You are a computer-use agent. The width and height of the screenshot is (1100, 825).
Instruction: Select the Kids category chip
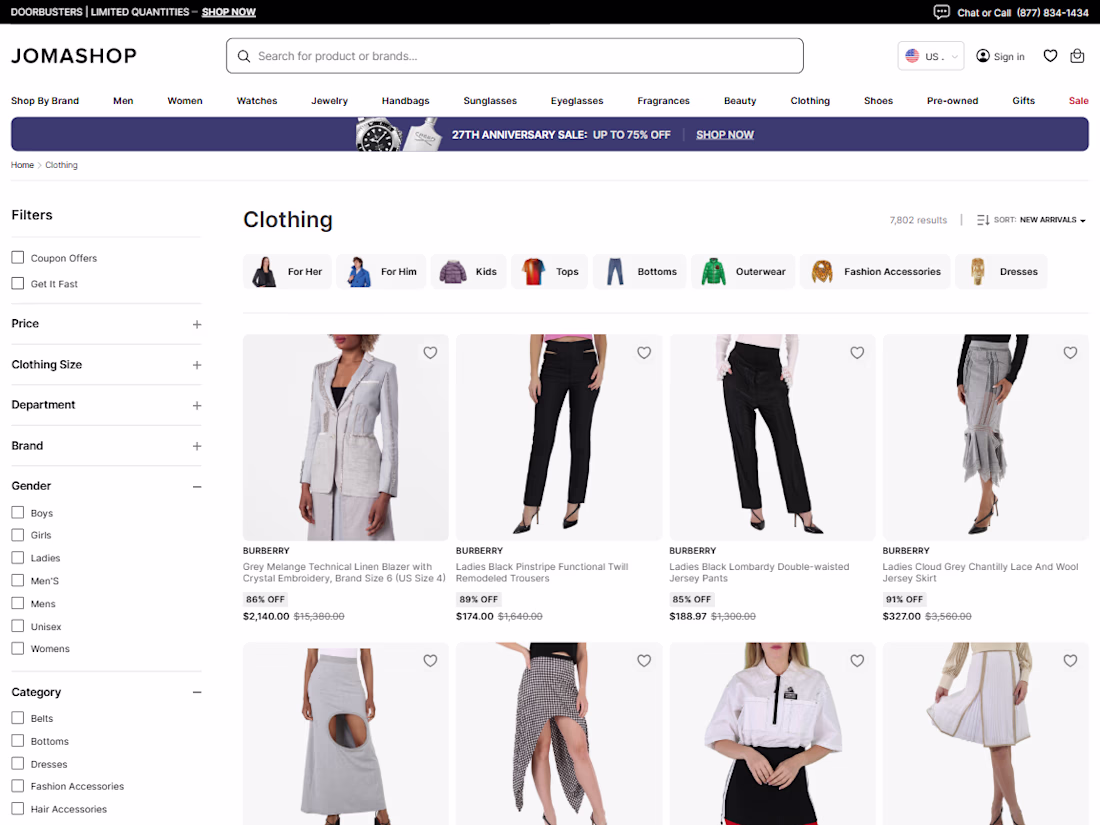click(x=468, y=271)
